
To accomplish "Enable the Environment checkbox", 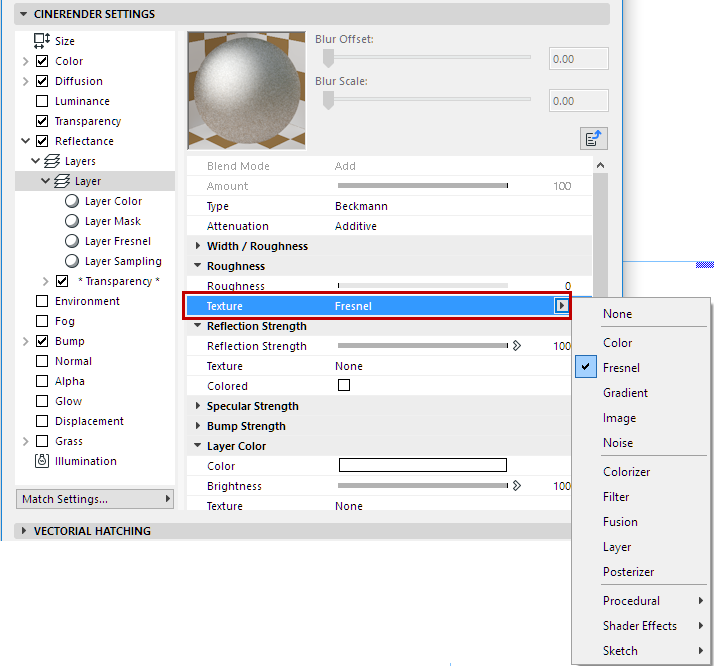I will tap(42, 301).
